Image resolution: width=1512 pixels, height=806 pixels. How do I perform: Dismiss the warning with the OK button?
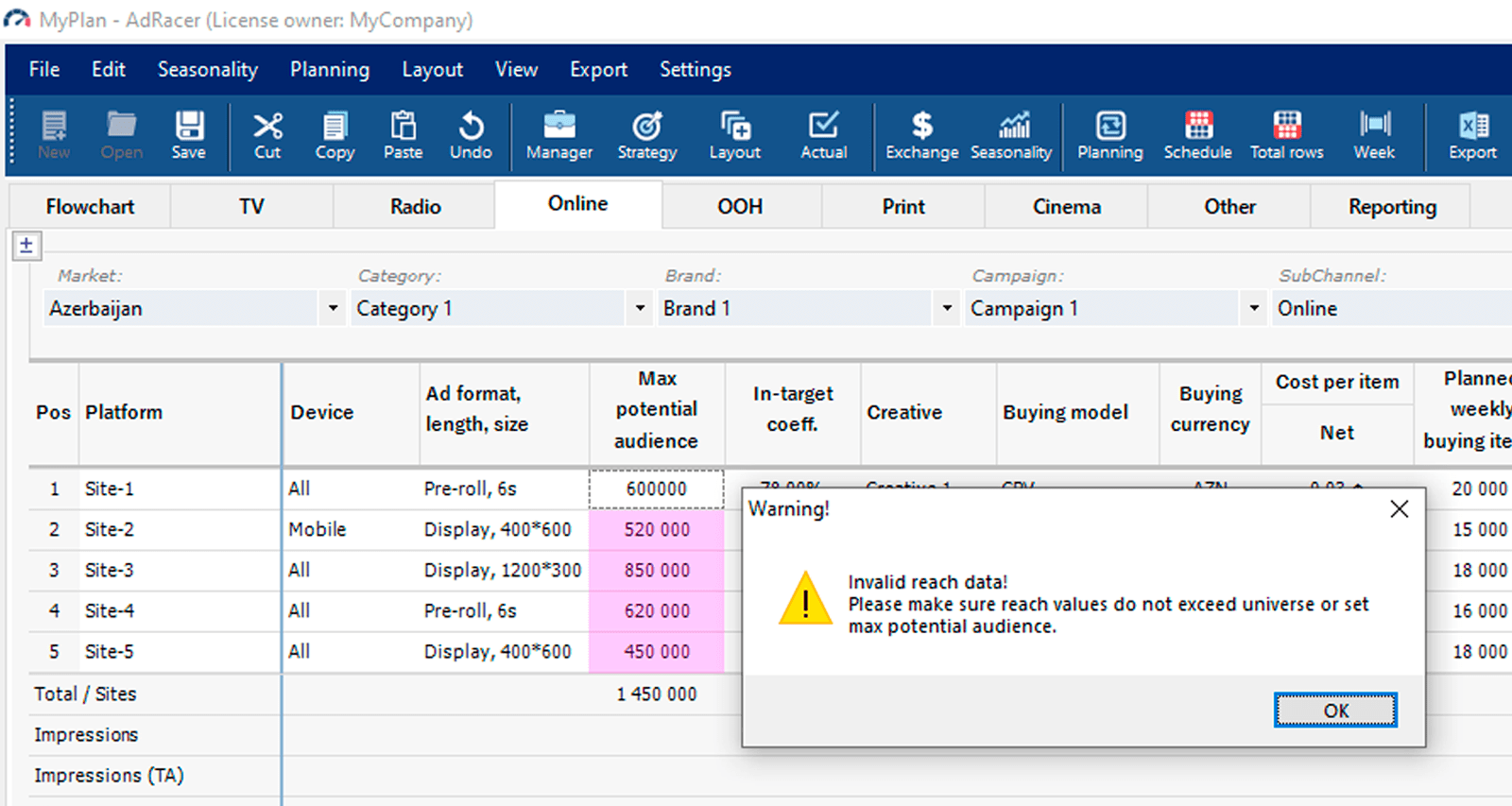(x=1335, y=711)
